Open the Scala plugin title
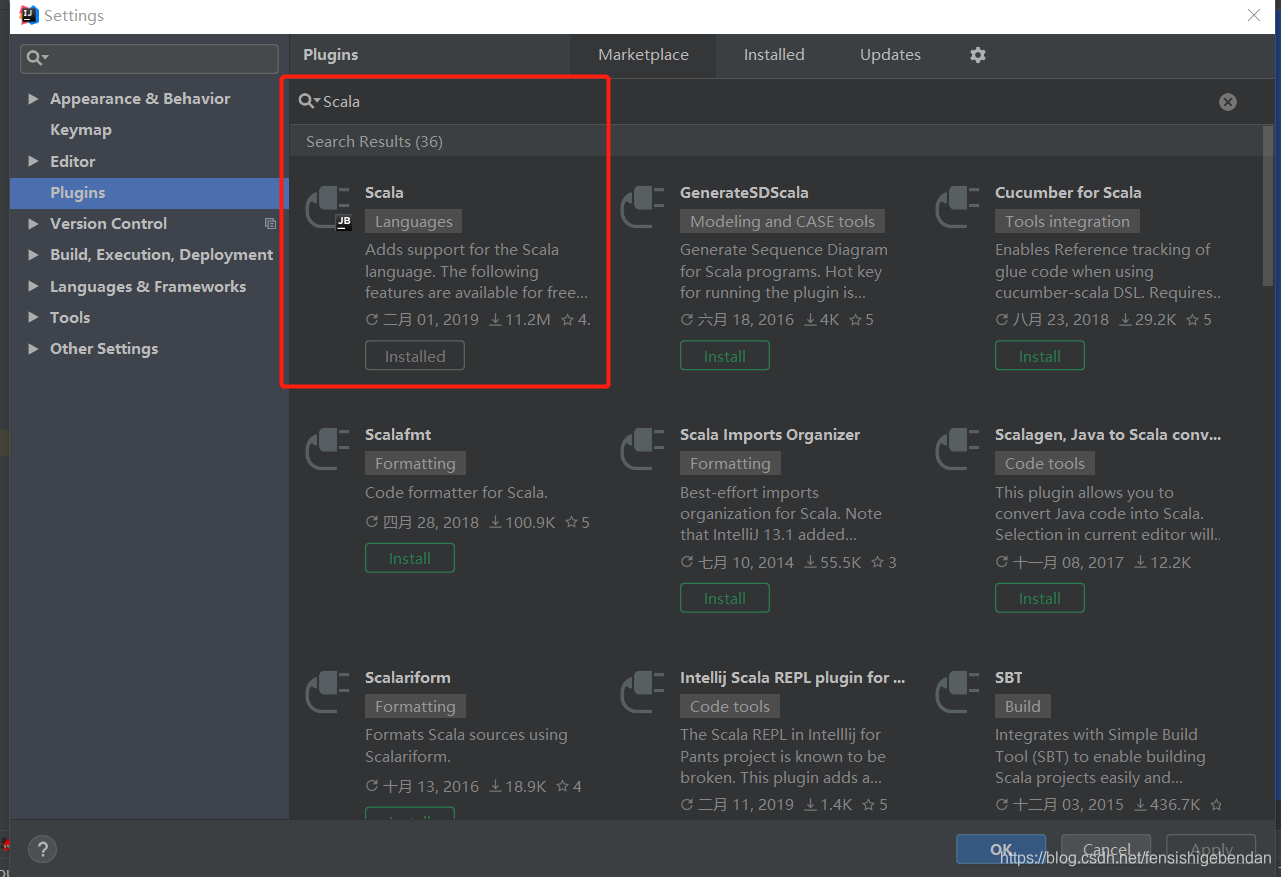Screen dimensions: 1281x877 [x=384, y=193]
